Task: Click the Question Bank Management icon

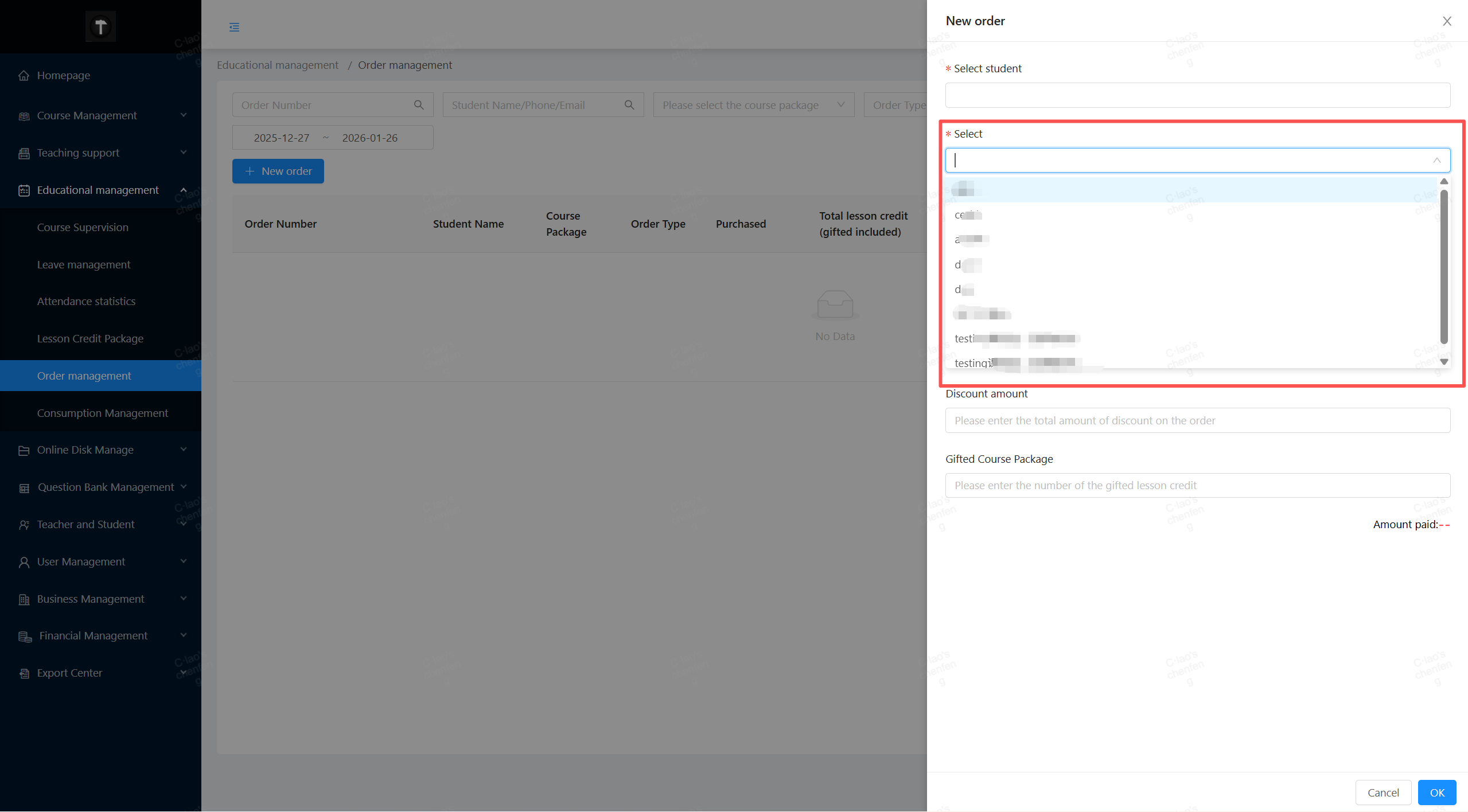Action: (24, 487)
